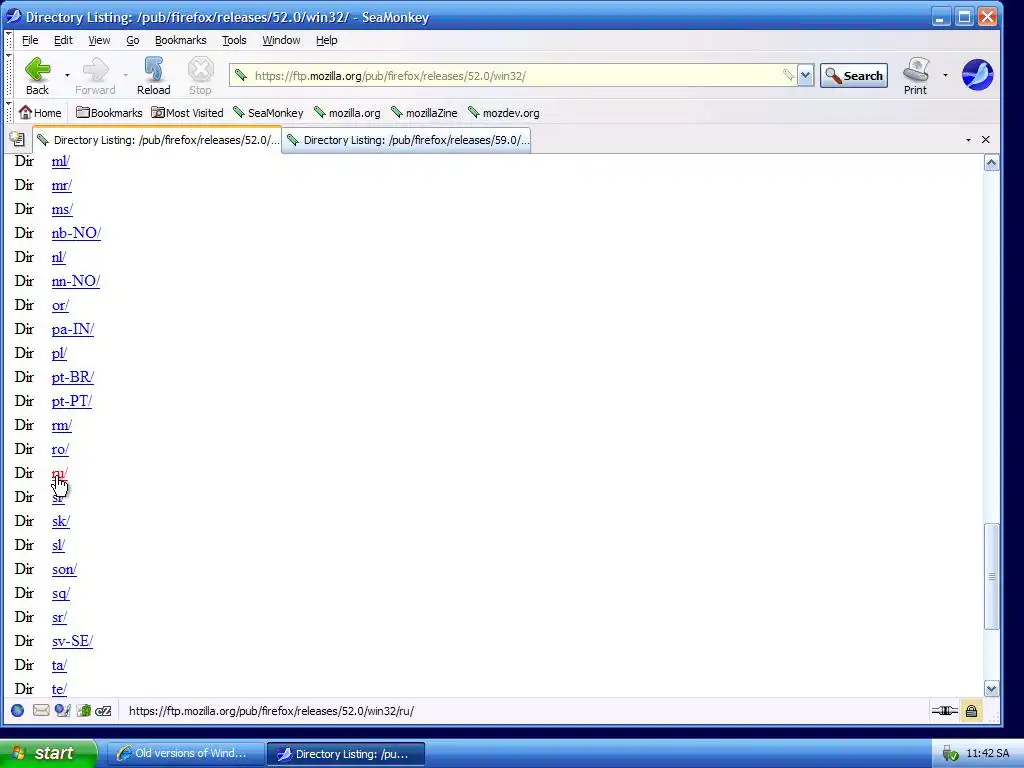Screen dimensions: 1024x768
Task: Open the pt-PT/ directory link
Action: [72, 401]
